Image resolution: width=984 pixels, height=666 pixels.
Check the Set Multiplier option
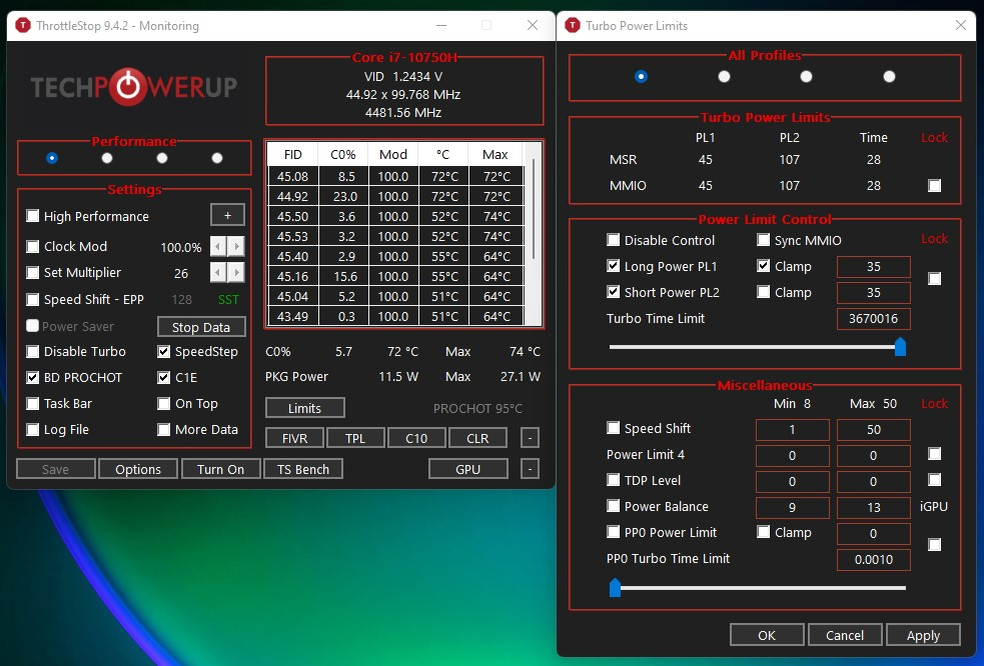33,272
